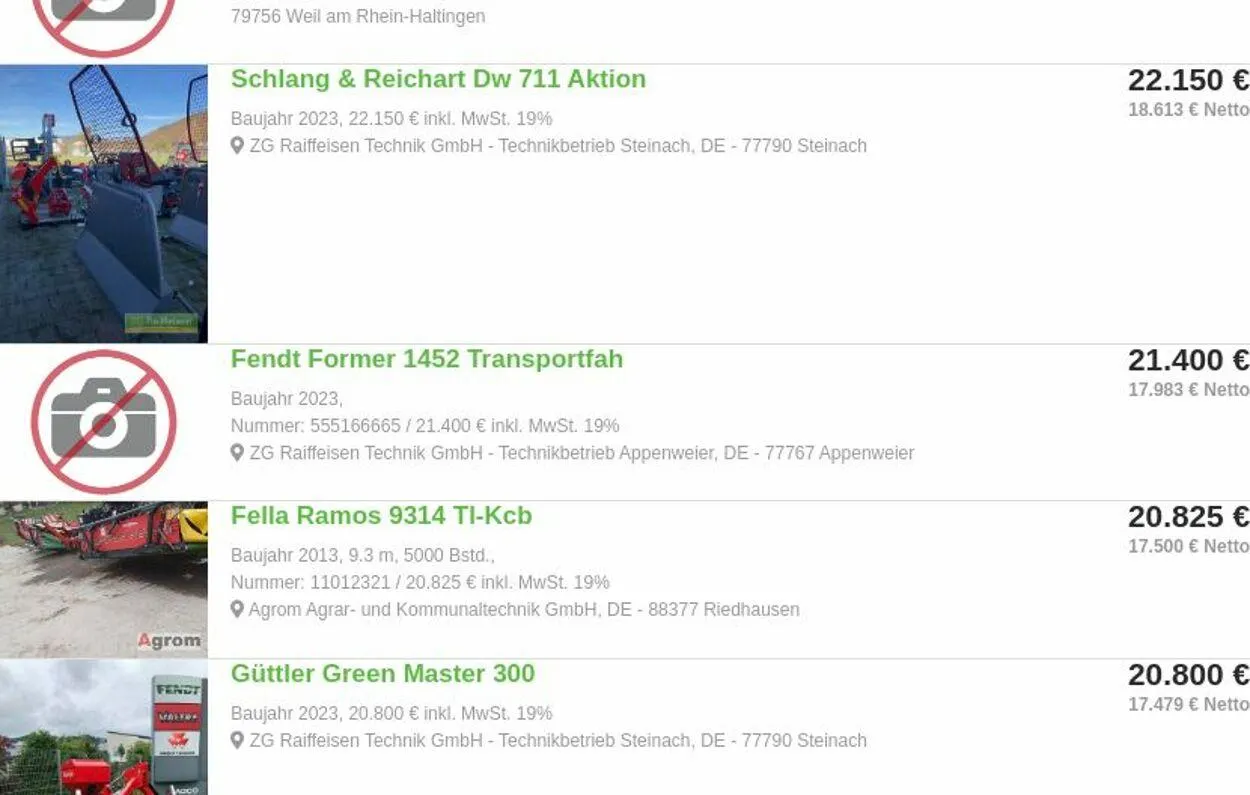Screen dimensions: 1250x795
Task: Click the Weil am Rhein-Haltingen address line
Action: click(x=358, y=16)
